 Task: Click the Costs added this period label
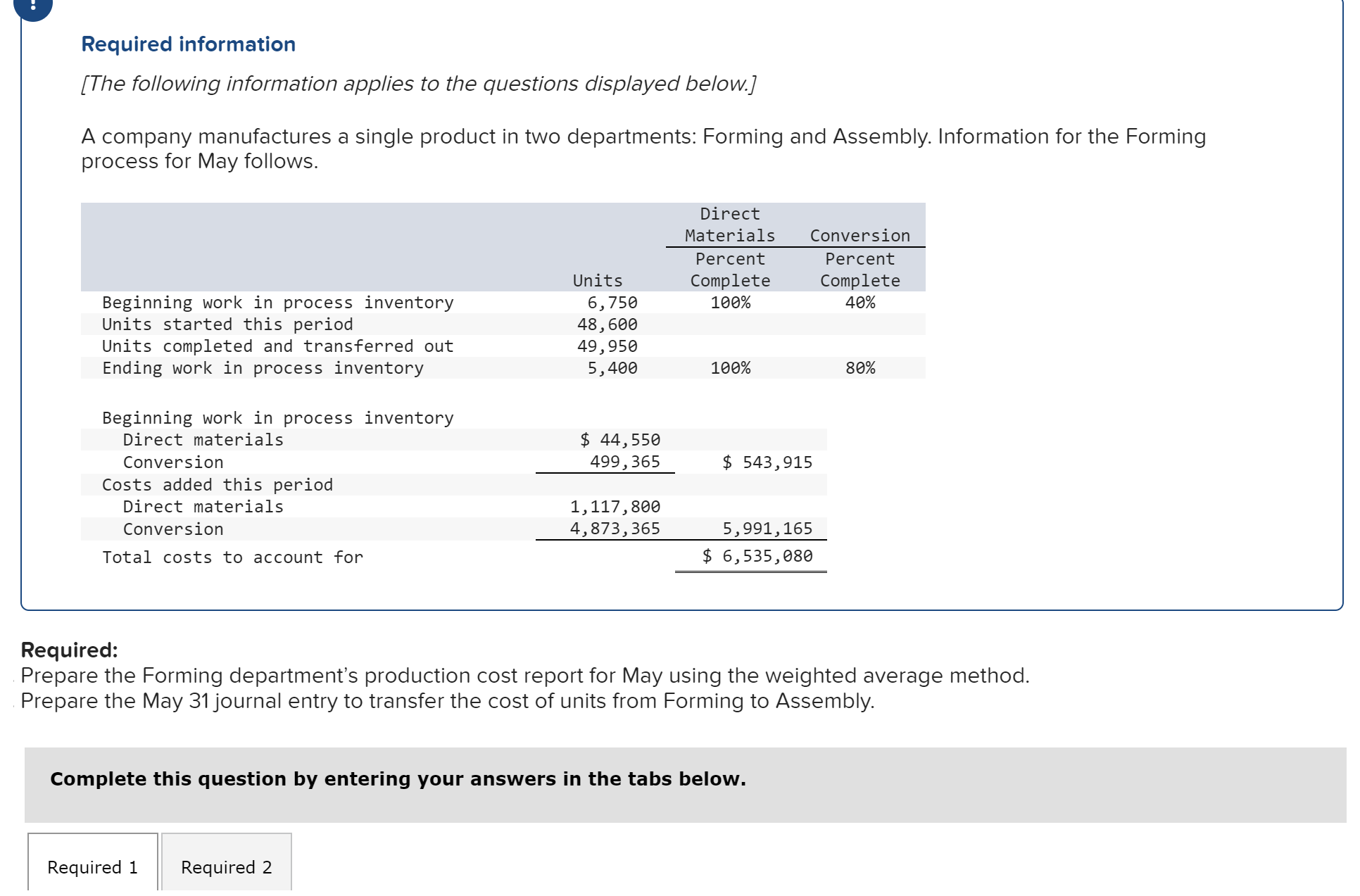(x=218, y=484)
